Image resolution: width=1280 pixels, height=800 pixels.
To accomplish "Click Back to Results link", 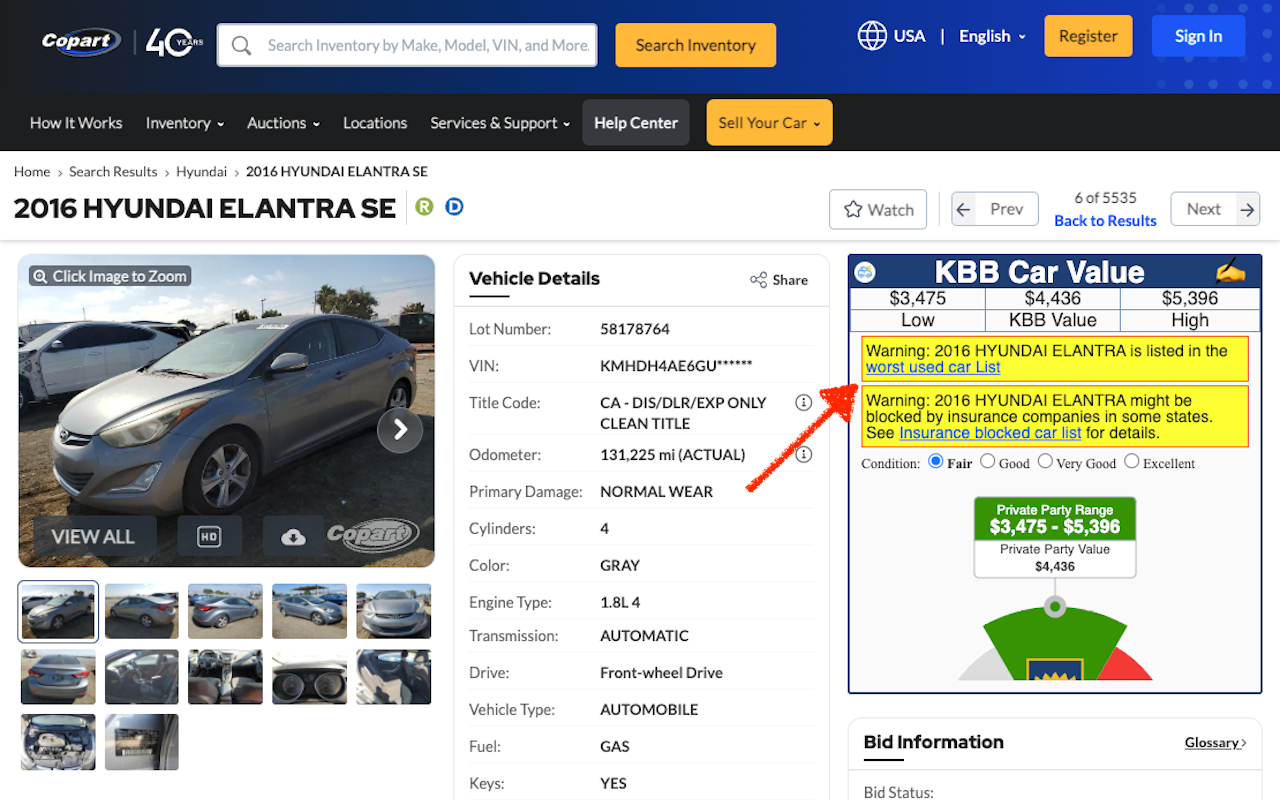I will click(x=1105, y=221).
